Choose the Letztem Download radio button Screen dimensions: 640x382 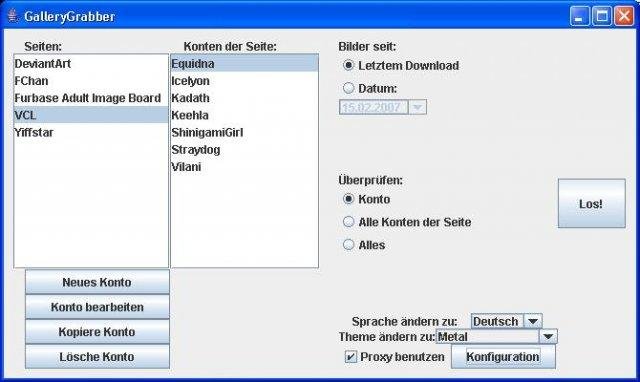[348, 65]
